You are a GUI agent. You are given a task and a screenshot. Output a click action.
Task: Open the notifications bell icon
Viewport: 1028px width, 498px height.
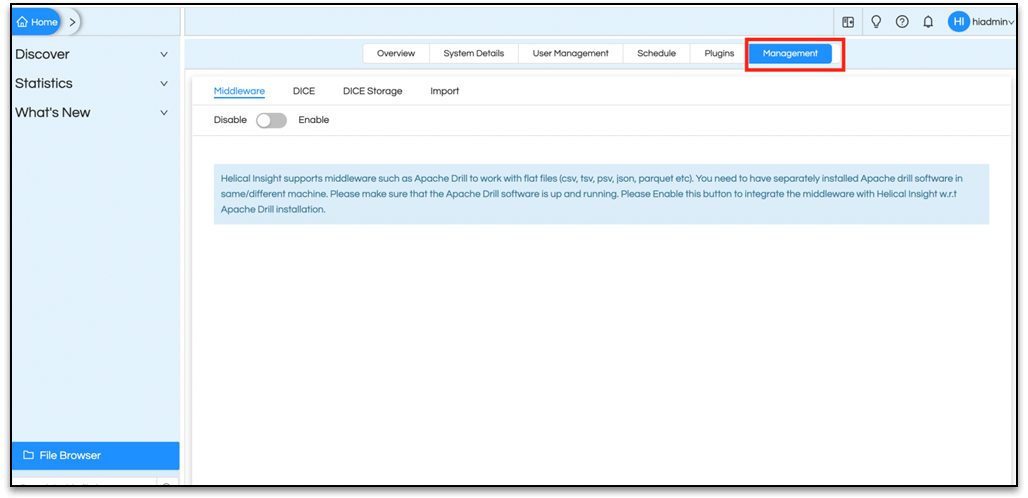point(928,22)
